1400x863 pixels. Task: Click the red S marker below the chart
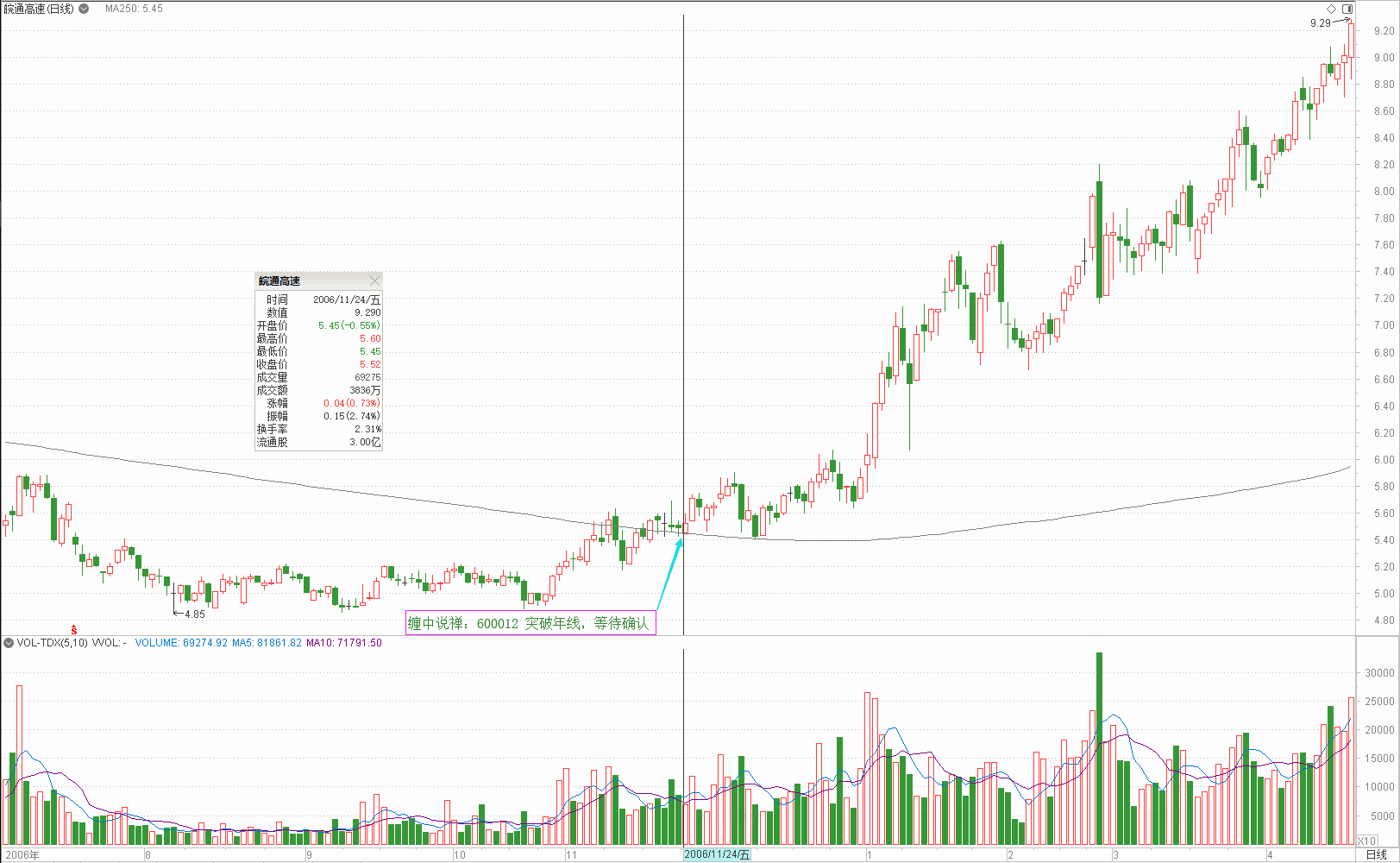coord(74,631)
